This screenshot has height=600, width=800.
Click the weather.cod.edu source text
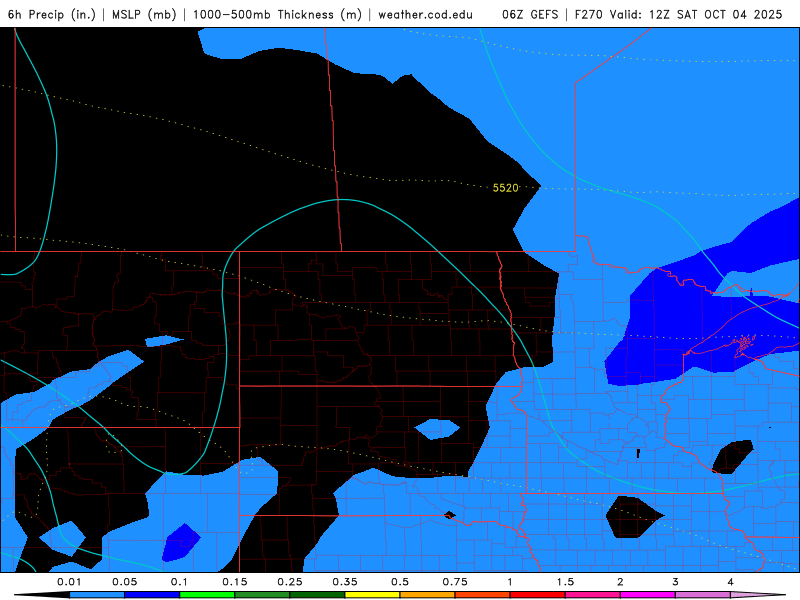(426, 14)
